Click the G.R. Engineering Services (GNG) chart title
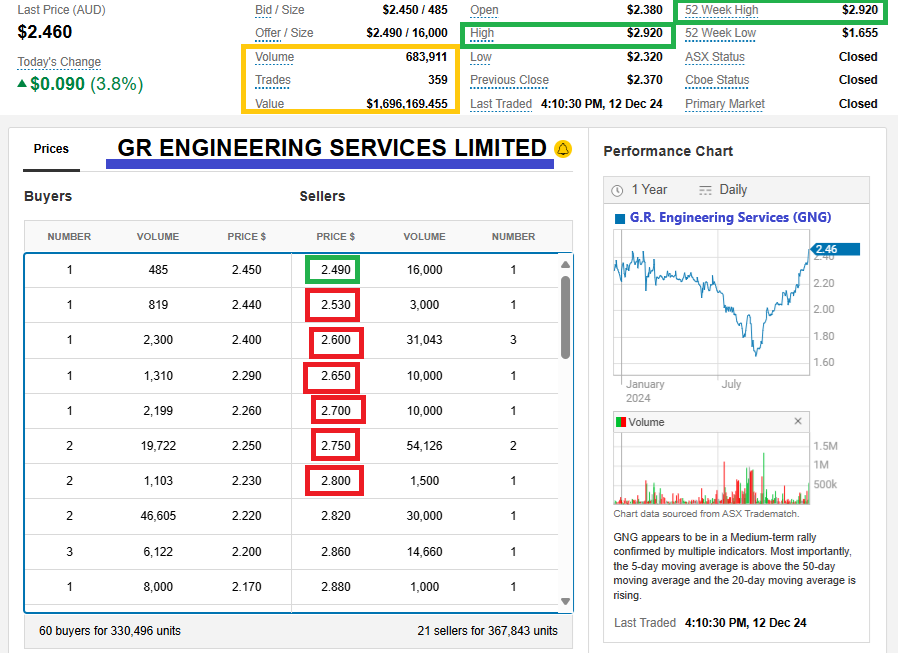898x653 pixels. pos(730,218)
